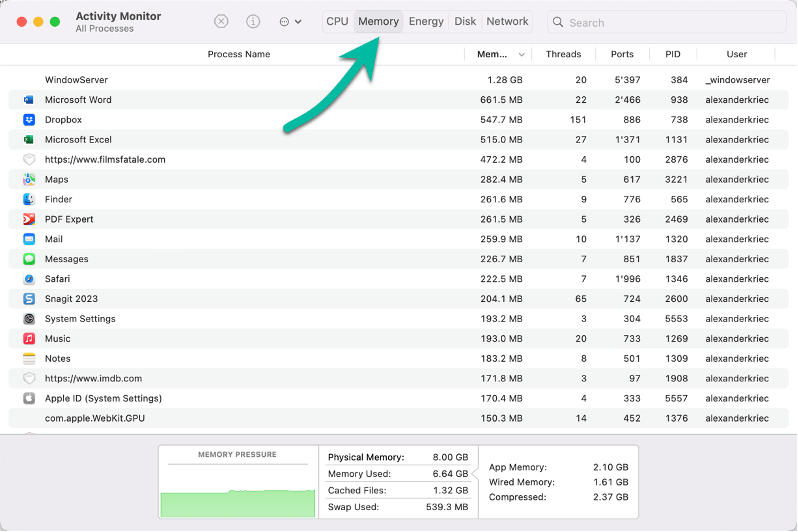Click the App Memory 2.10 GB entry
798x532 pixels.
(x=558, y=467)
